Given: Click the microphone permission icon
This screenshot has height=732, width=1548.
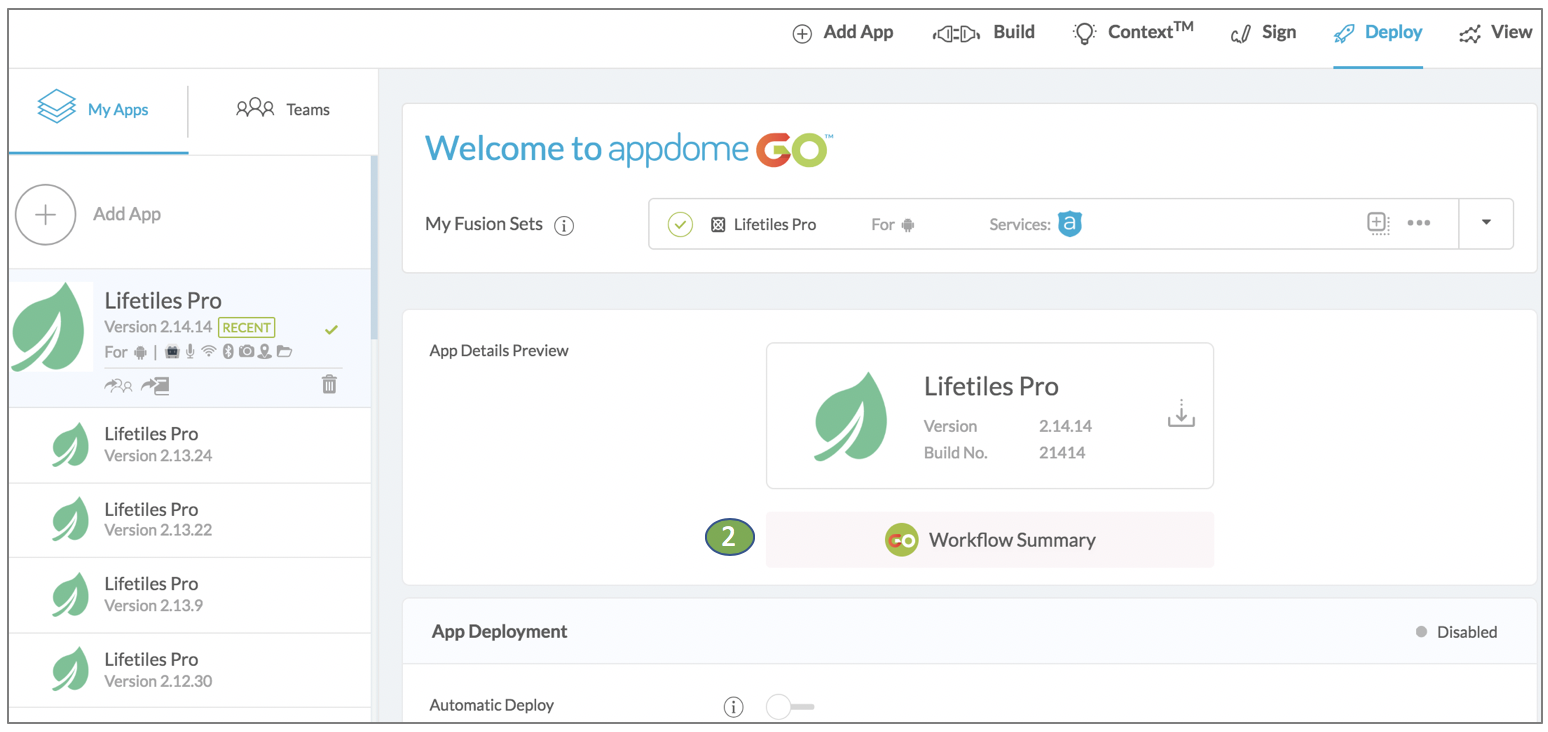Looking at the screenshot, I should pyautogui.click(x=190, y=352).
